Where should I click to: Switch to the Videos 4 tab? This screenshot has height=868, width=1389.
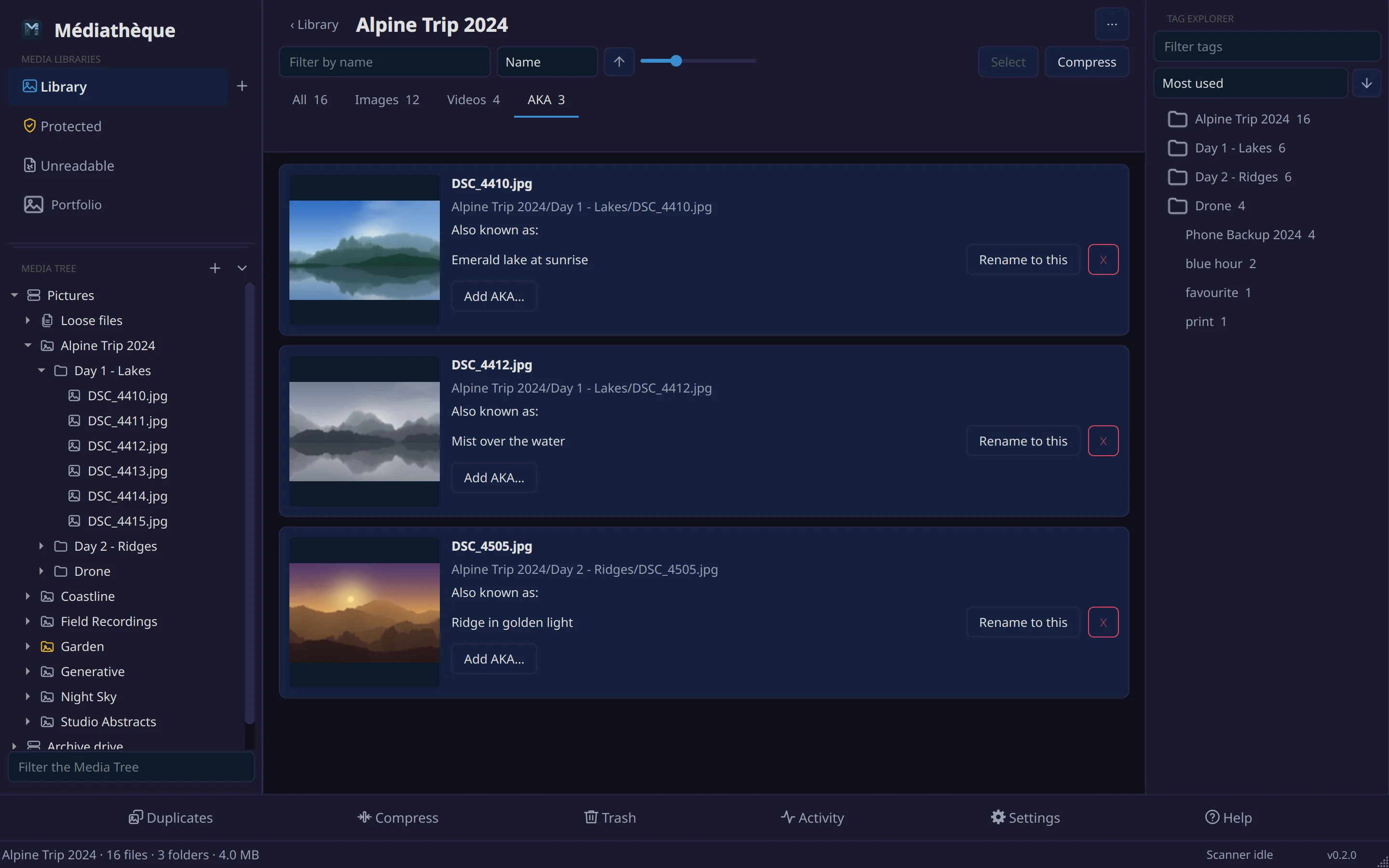click(x=473, y=100)
